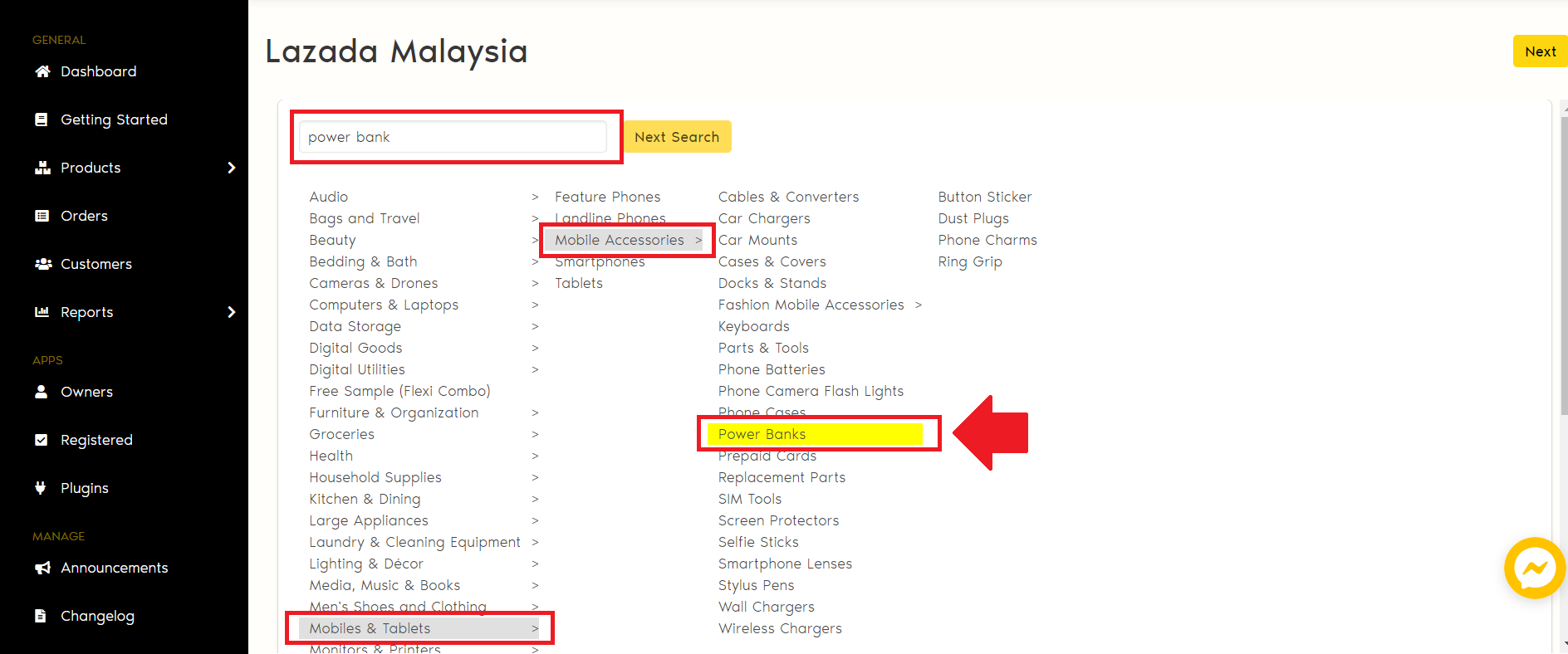Expand the Reports submenu chevron
Image resolution: width=1568 pixels, height=654 pixels.
click(232, 312)
